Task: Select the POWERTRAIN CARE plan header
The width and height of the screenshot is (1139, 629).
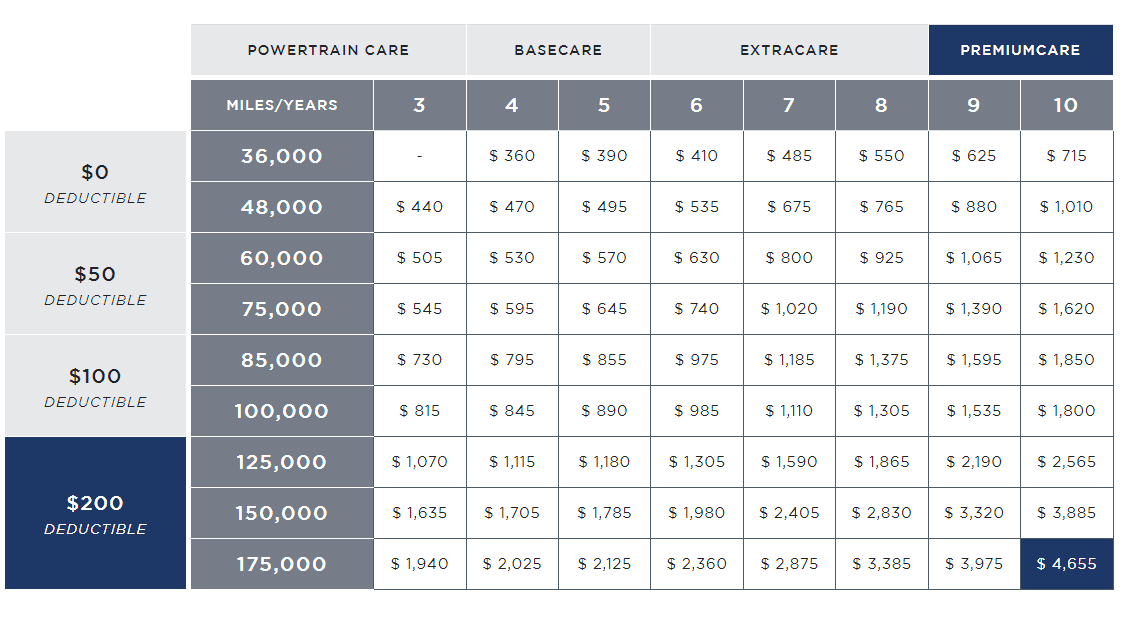Action: coord(328,50)
